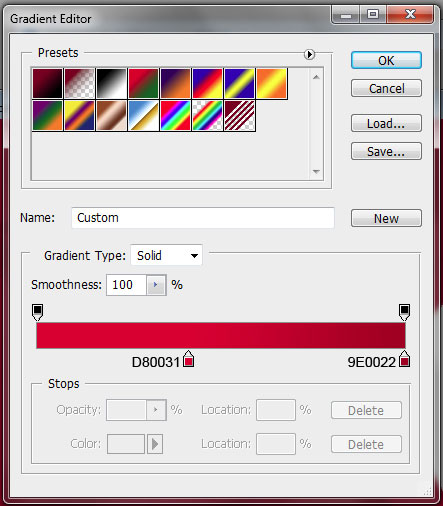Screen dimensions: 443x506
Task: Close the Gradient Editor window
Action: click(x=410, y=15)
